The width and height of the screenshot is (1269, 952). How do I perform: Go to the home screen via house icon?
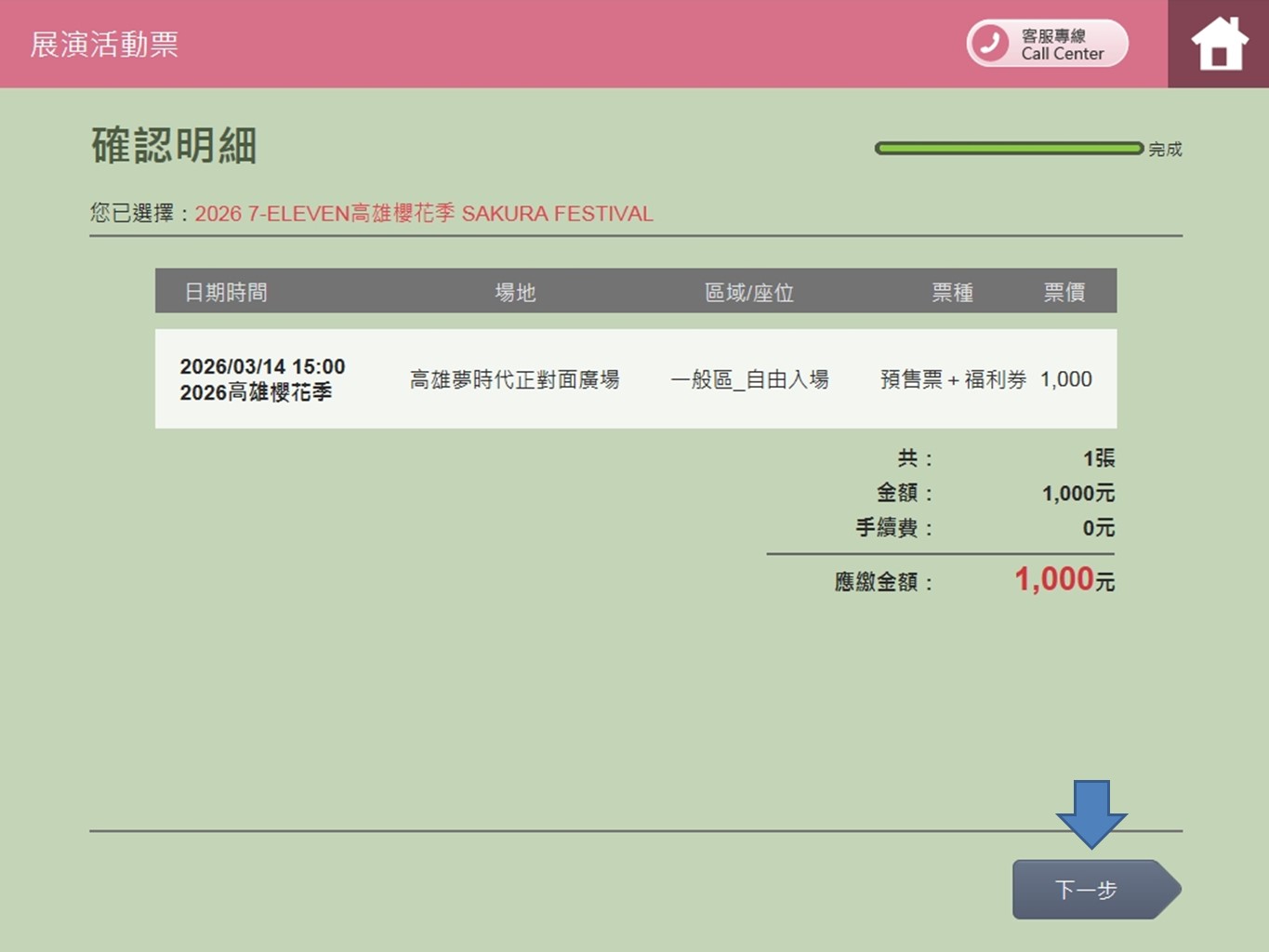[x=1219, y=44]
